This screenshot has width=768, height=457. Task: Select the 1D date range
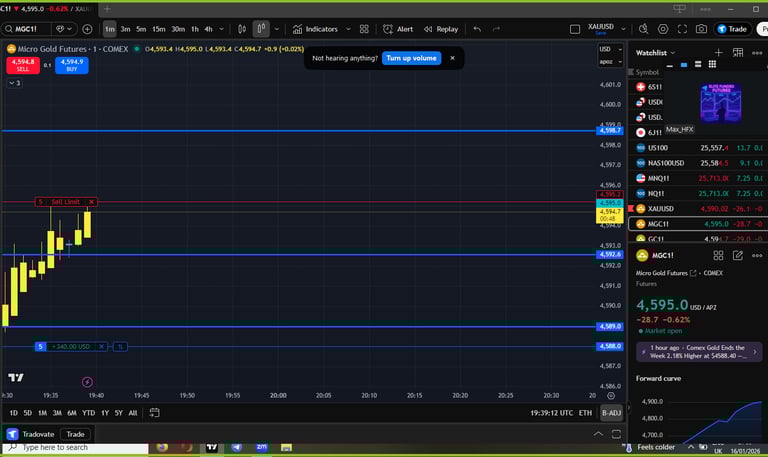pos(14,413)
